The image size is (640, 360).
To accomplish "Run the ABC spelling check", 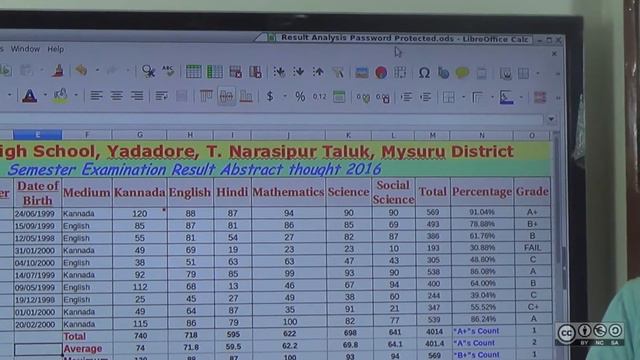I will click(168, 71).
